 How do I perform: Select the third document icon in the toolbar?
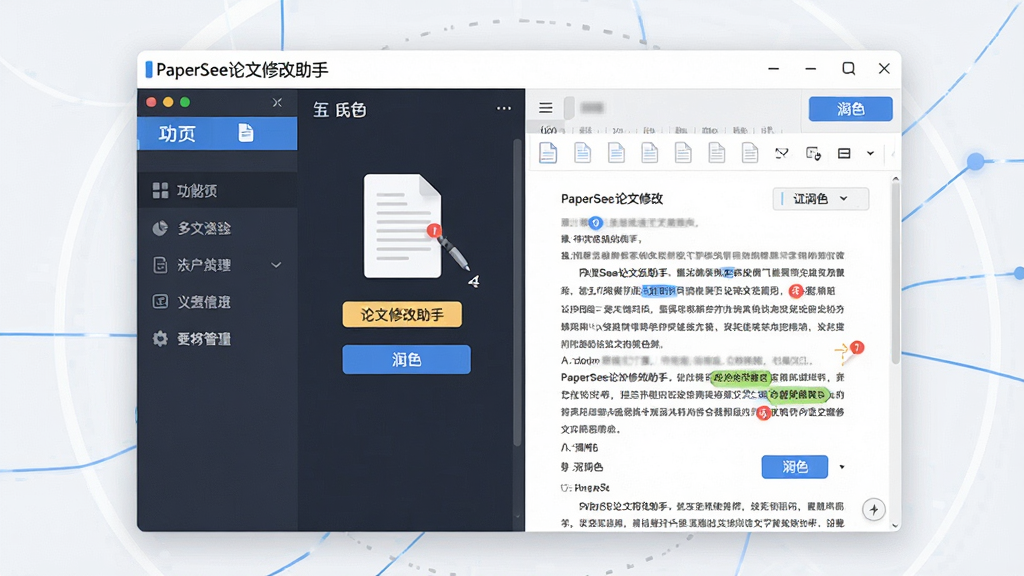click(616, 153)
